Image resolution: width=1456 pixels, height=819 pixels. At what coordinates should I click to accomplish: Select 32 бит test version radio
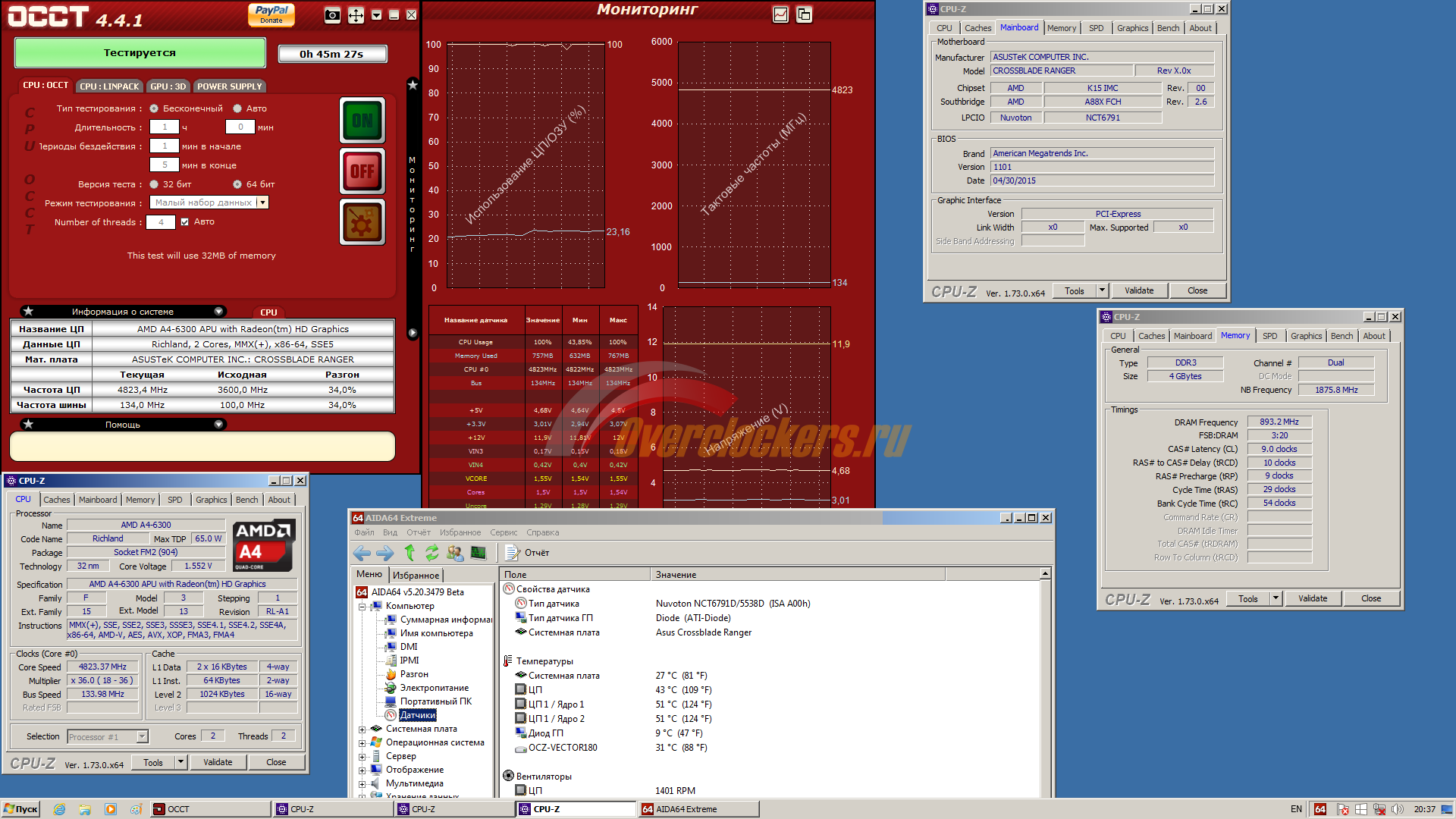[x=154, y=184]
